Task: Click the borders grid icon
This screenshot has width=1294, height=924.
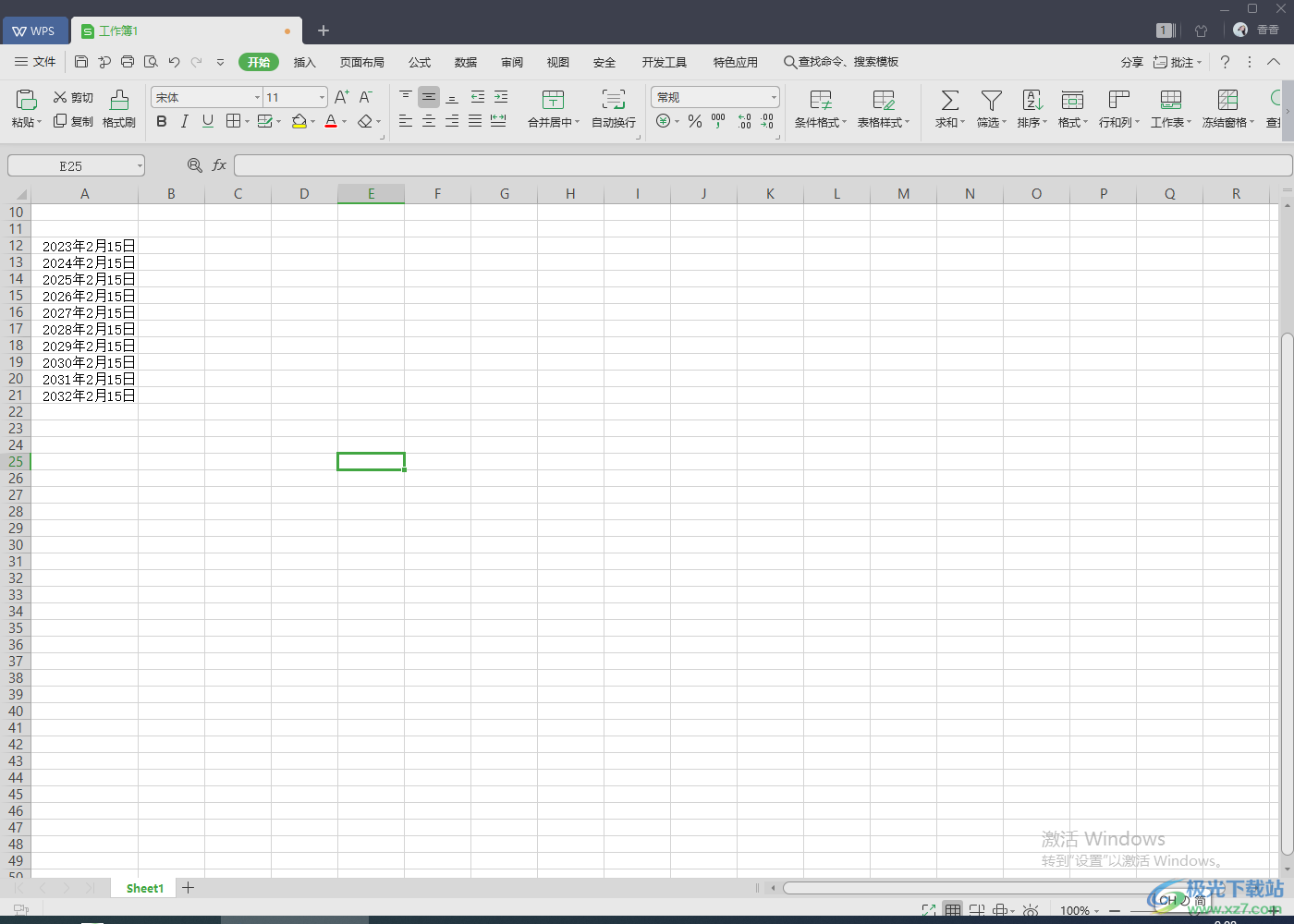Action: click(234, 121)
